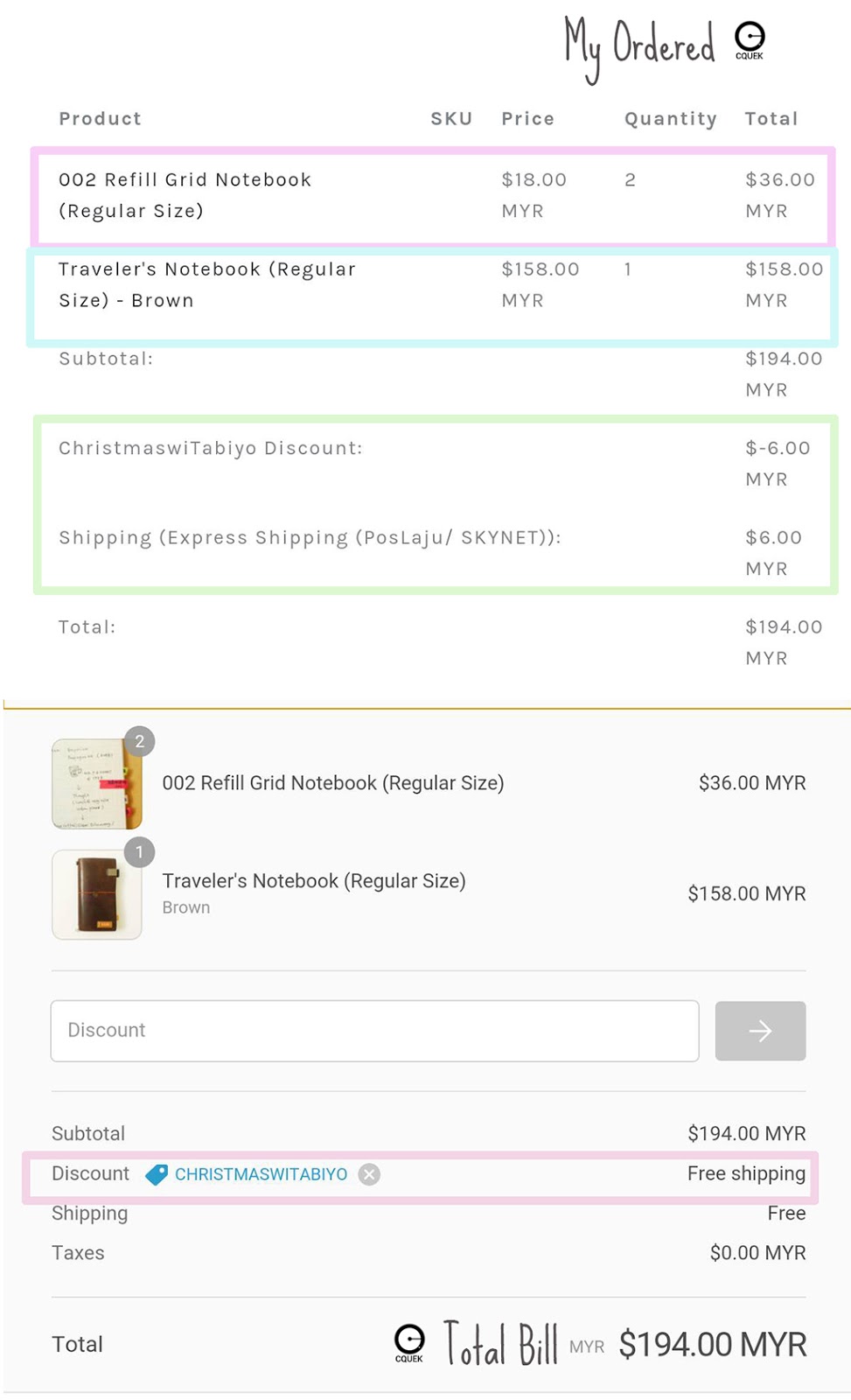The height and width of the screenshot is (1400, 851).
Task: Click the CQUEK logo beside My Ordered
Action: tap(750, 39)
